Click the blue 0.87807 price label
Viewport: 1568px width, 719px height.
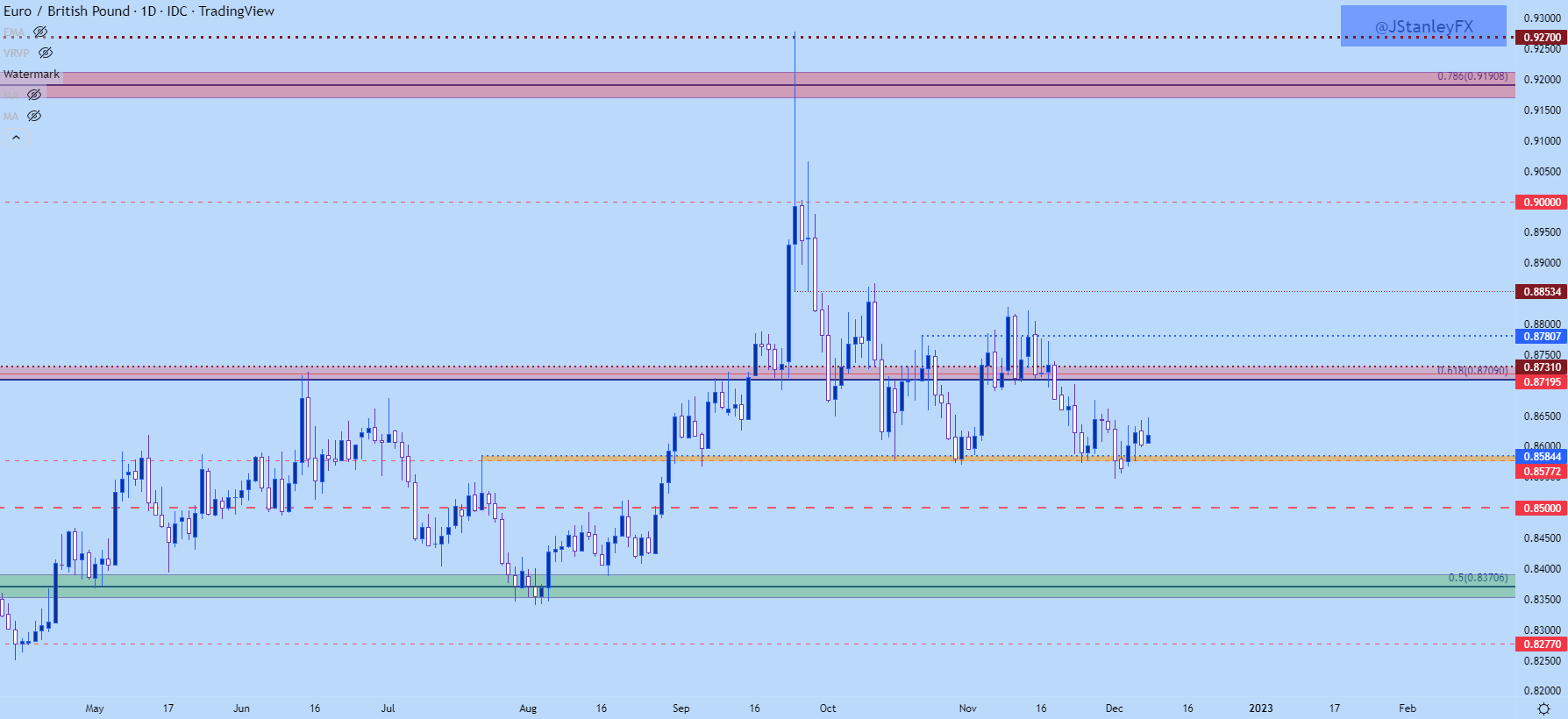click(x=1542, y=337)
